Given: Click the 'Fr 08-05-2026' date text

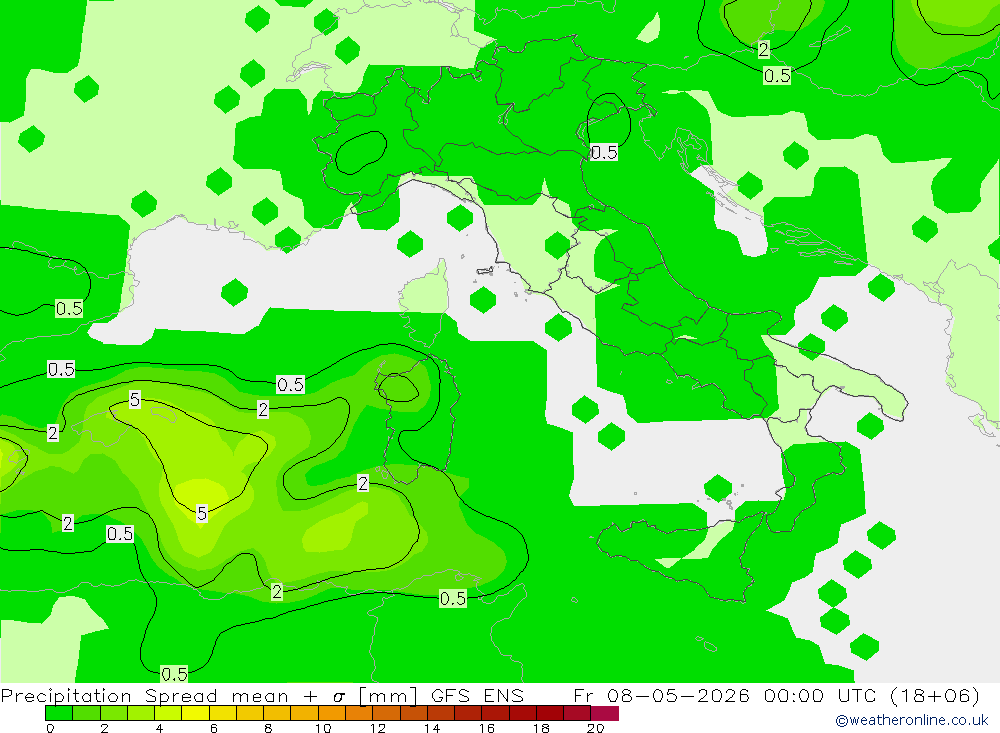Looking at the screenshot, I should click(x=662, y=695).
